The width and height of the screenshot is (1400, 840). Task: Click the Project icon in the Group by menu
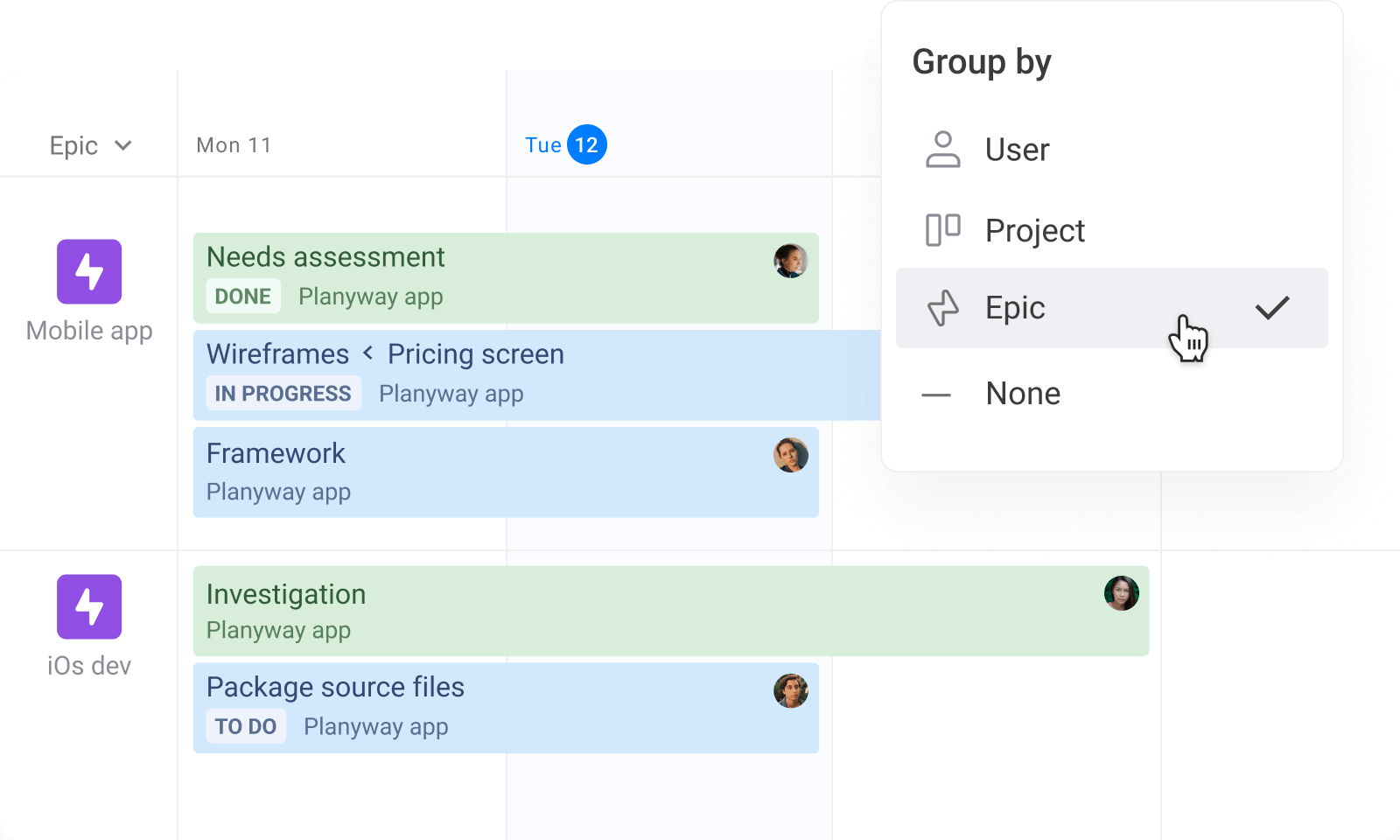tap(942, 230)
